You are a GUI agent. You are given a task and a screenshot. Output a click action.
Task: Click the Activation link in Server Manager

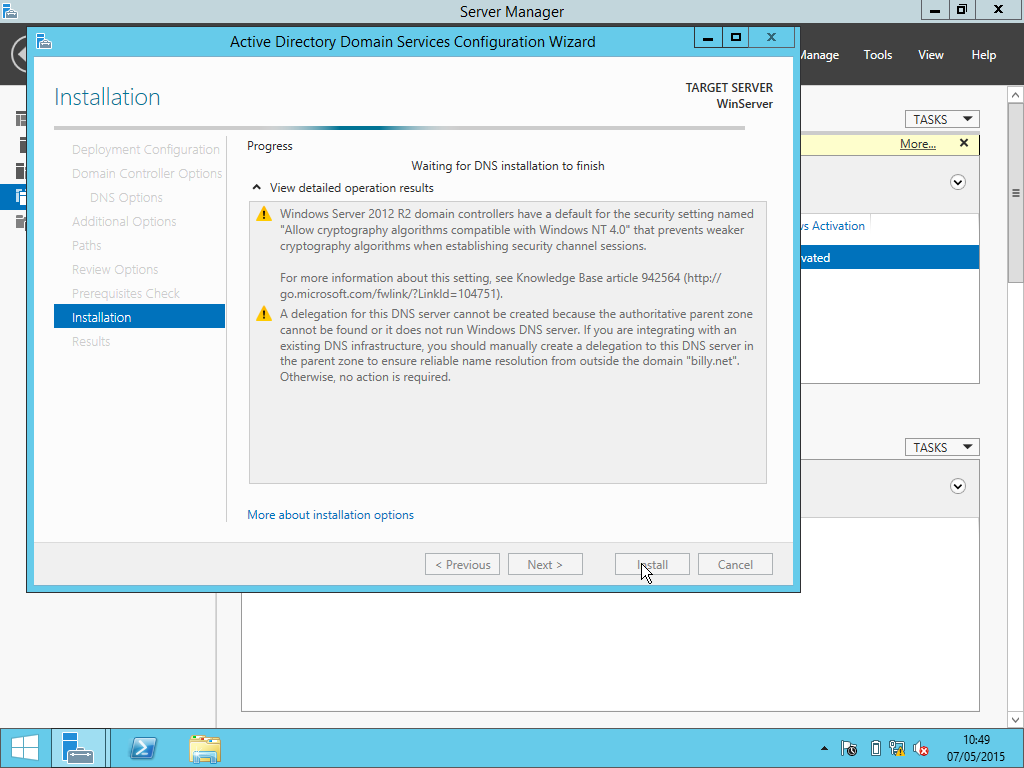click(833, 226)
